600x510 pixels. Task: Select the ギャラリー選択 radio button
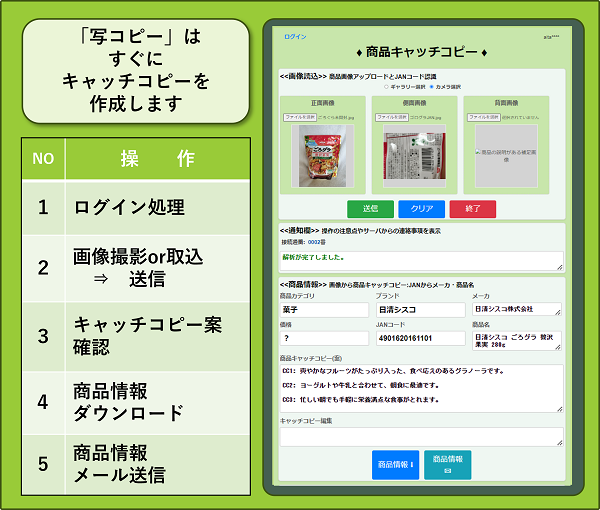(x=387, y=87)
